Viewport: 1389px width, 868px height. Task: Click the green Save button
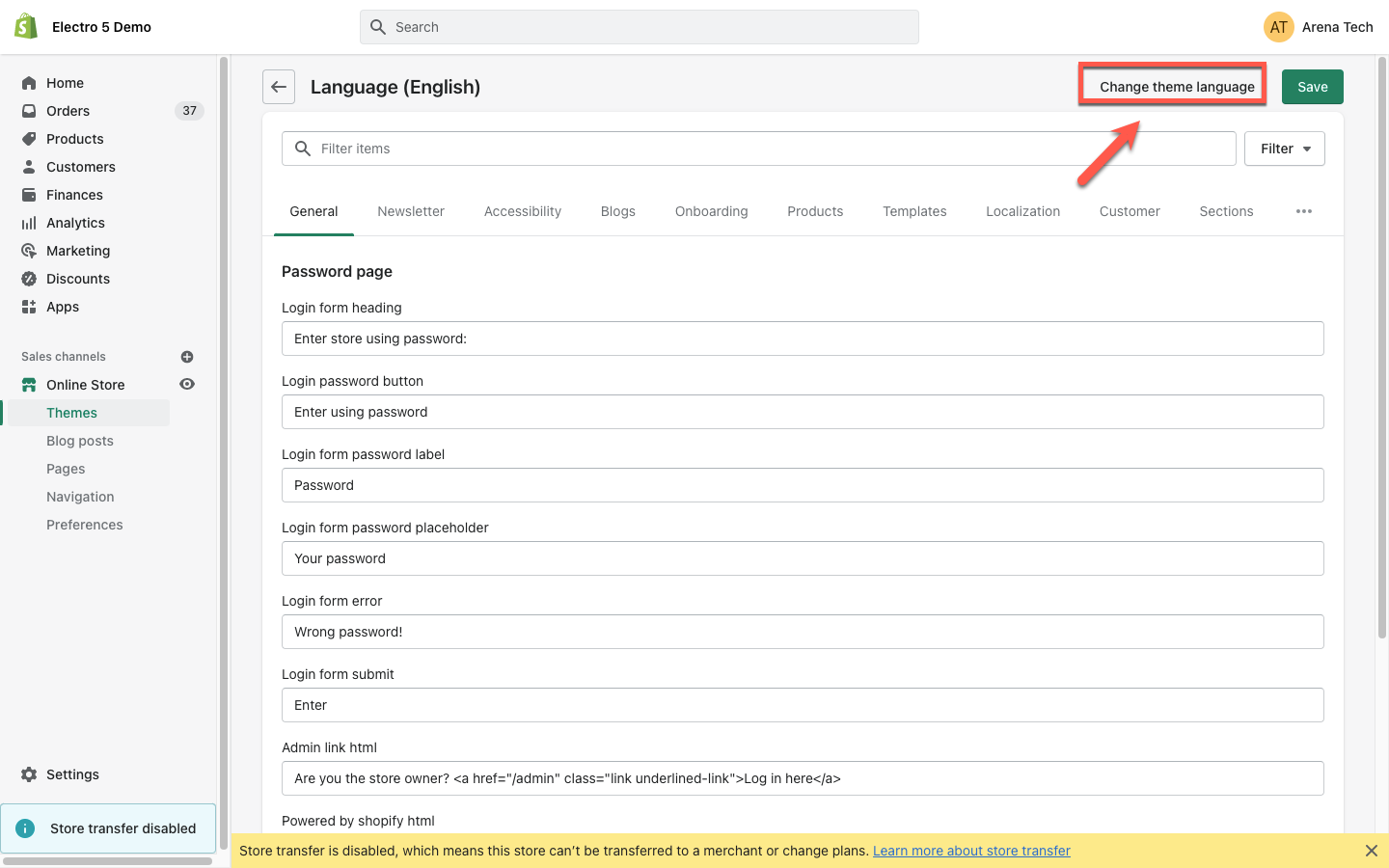[1313, 87]
